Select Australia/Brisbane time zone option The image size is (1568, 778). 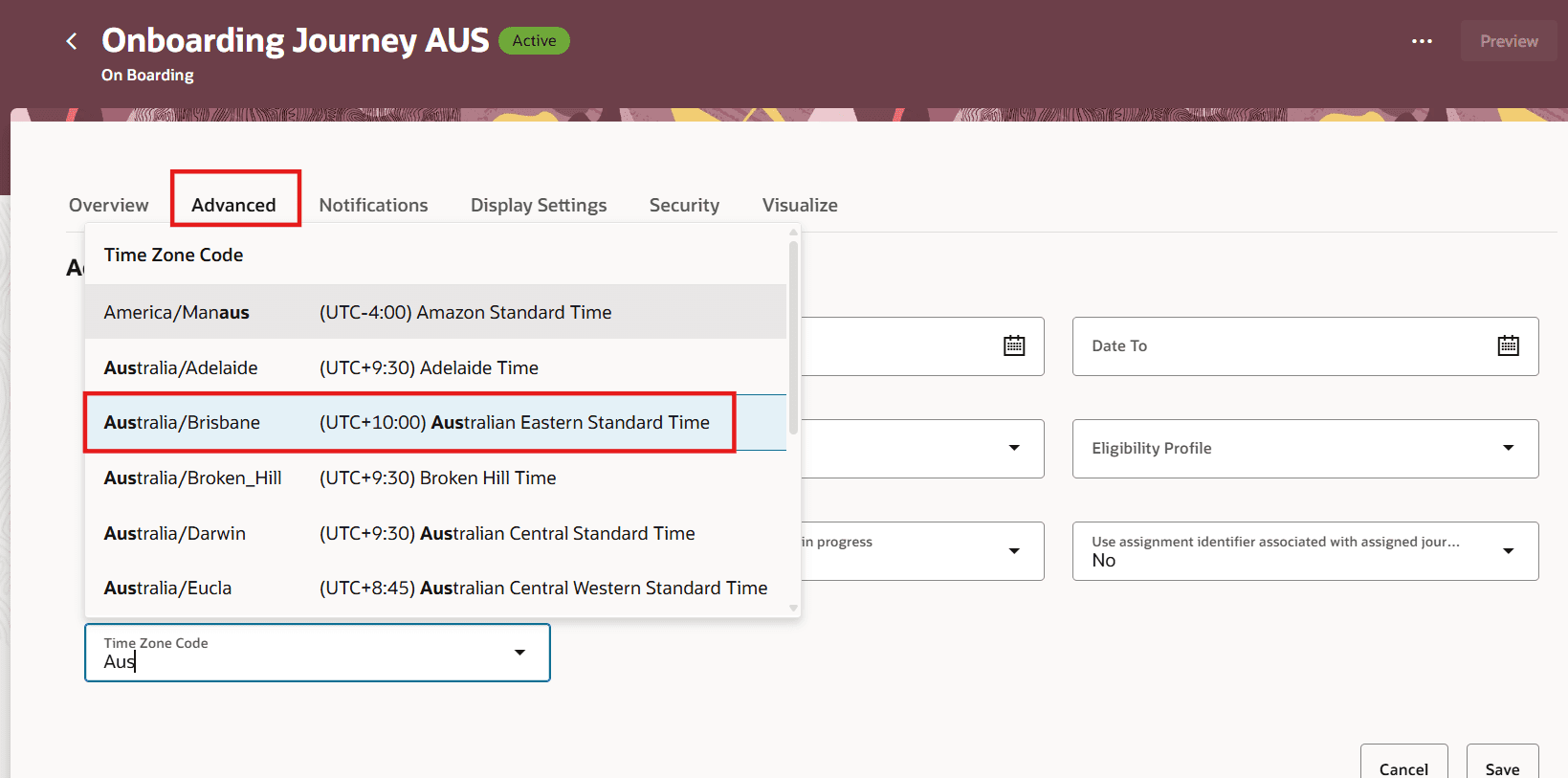click(x=408, y=422)
